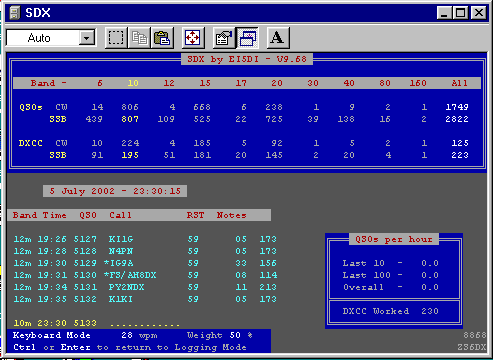This screenshot has width=493, height=360.
Task: Click the 'RST' column header in log
Action: tap(195, 215)
